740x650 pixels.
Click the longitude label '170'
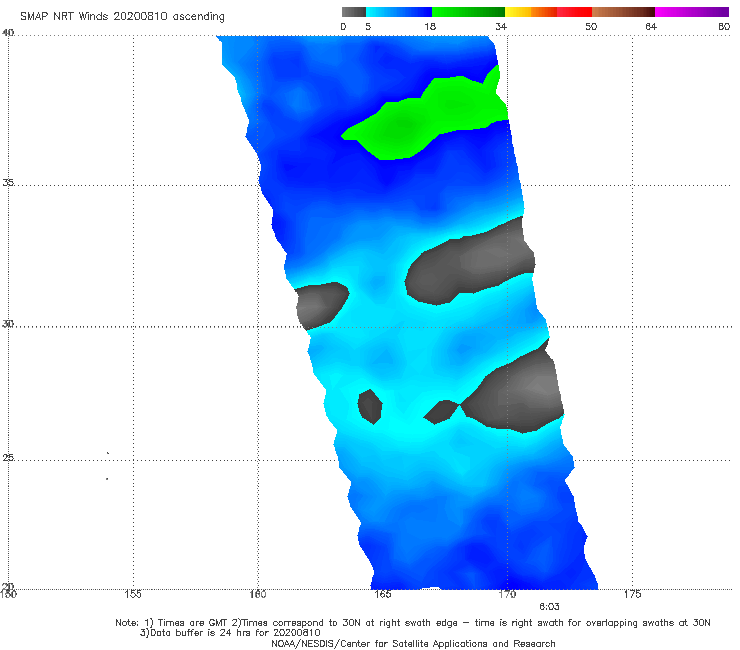[x=507, y=594]
